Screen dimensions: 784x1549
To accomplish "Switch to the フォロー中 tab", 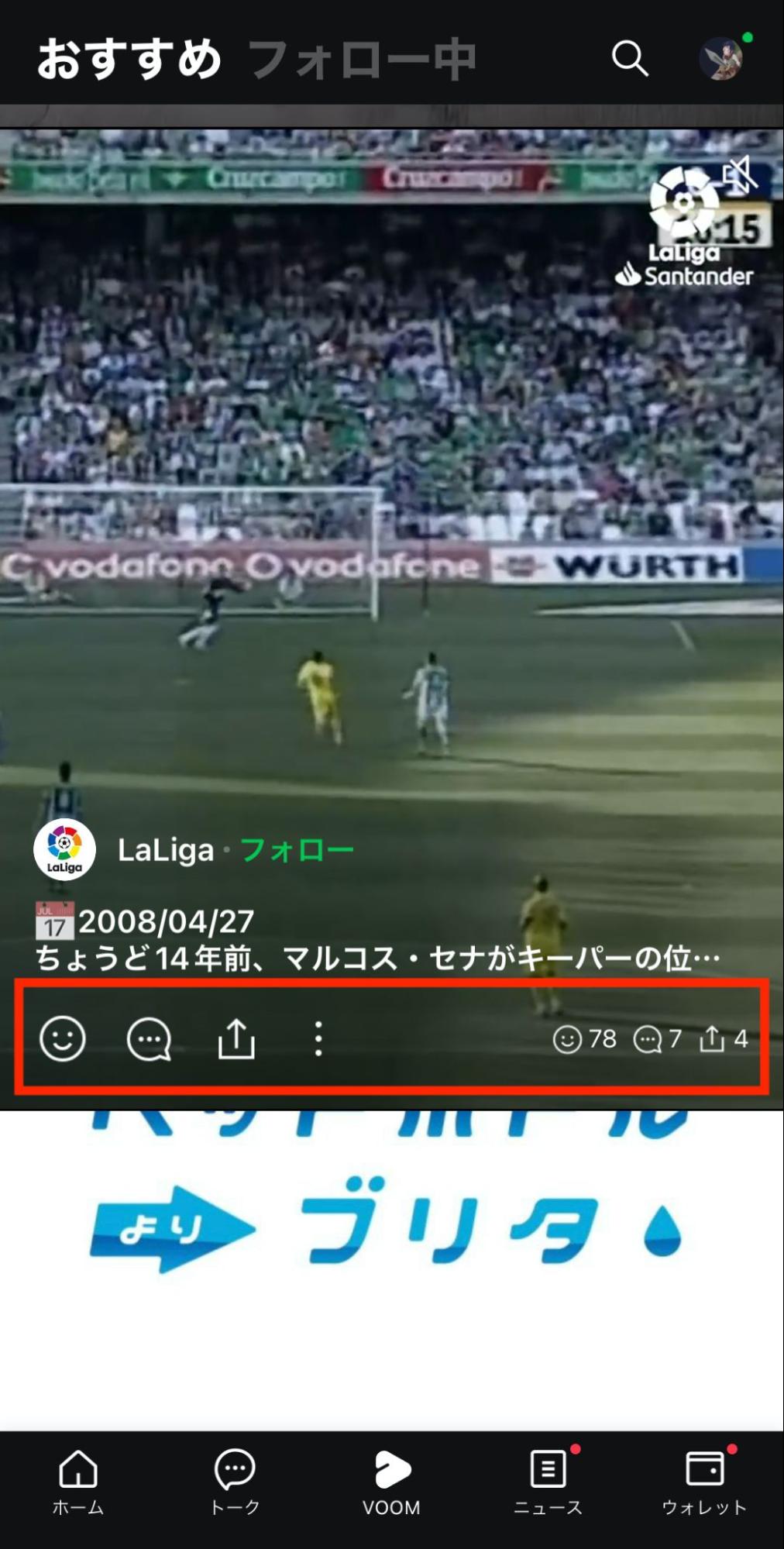I will [x=362, y=60].
